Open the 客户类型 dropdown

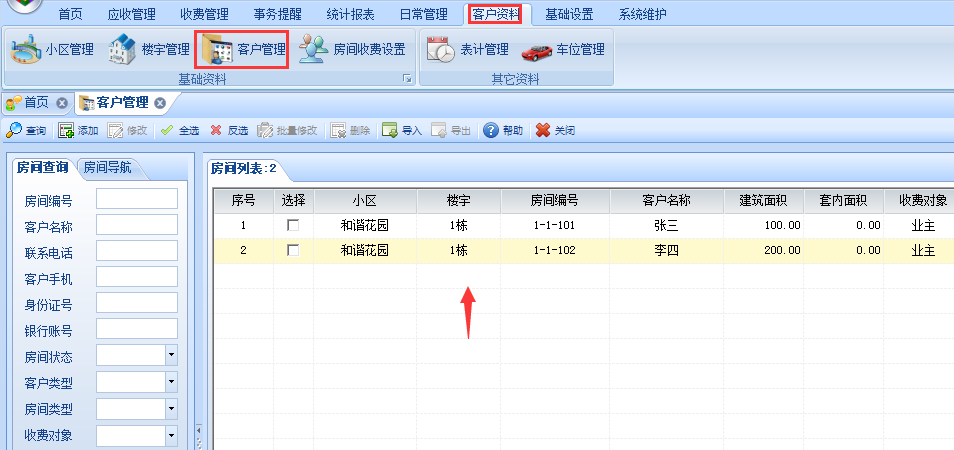pos(172,382)
